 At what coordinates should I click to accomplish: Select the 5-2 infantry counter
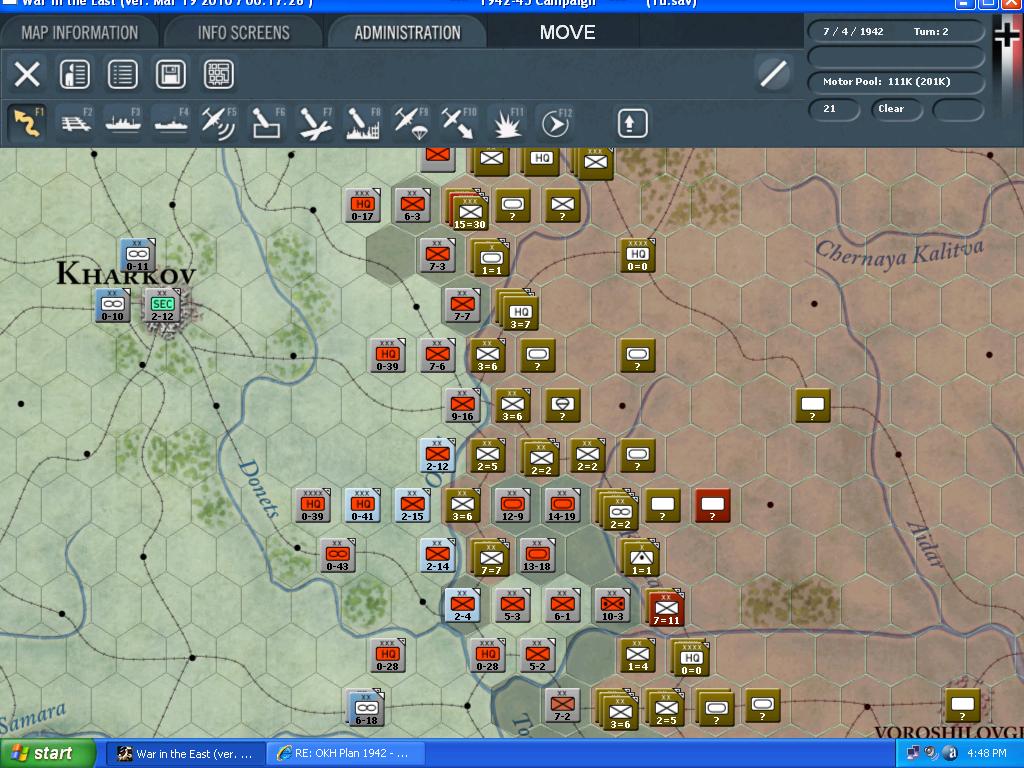click(x=537, y=656)
